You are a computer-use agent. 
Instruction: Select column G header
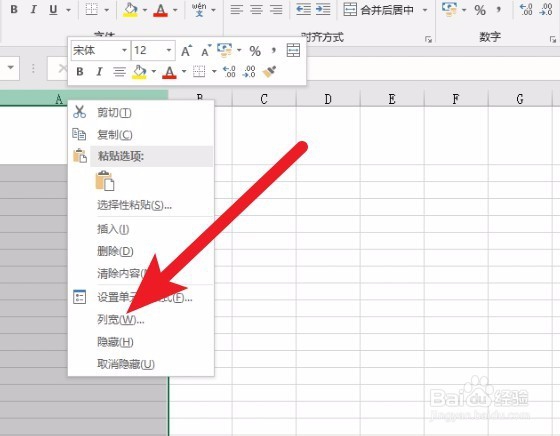(520, 99)
